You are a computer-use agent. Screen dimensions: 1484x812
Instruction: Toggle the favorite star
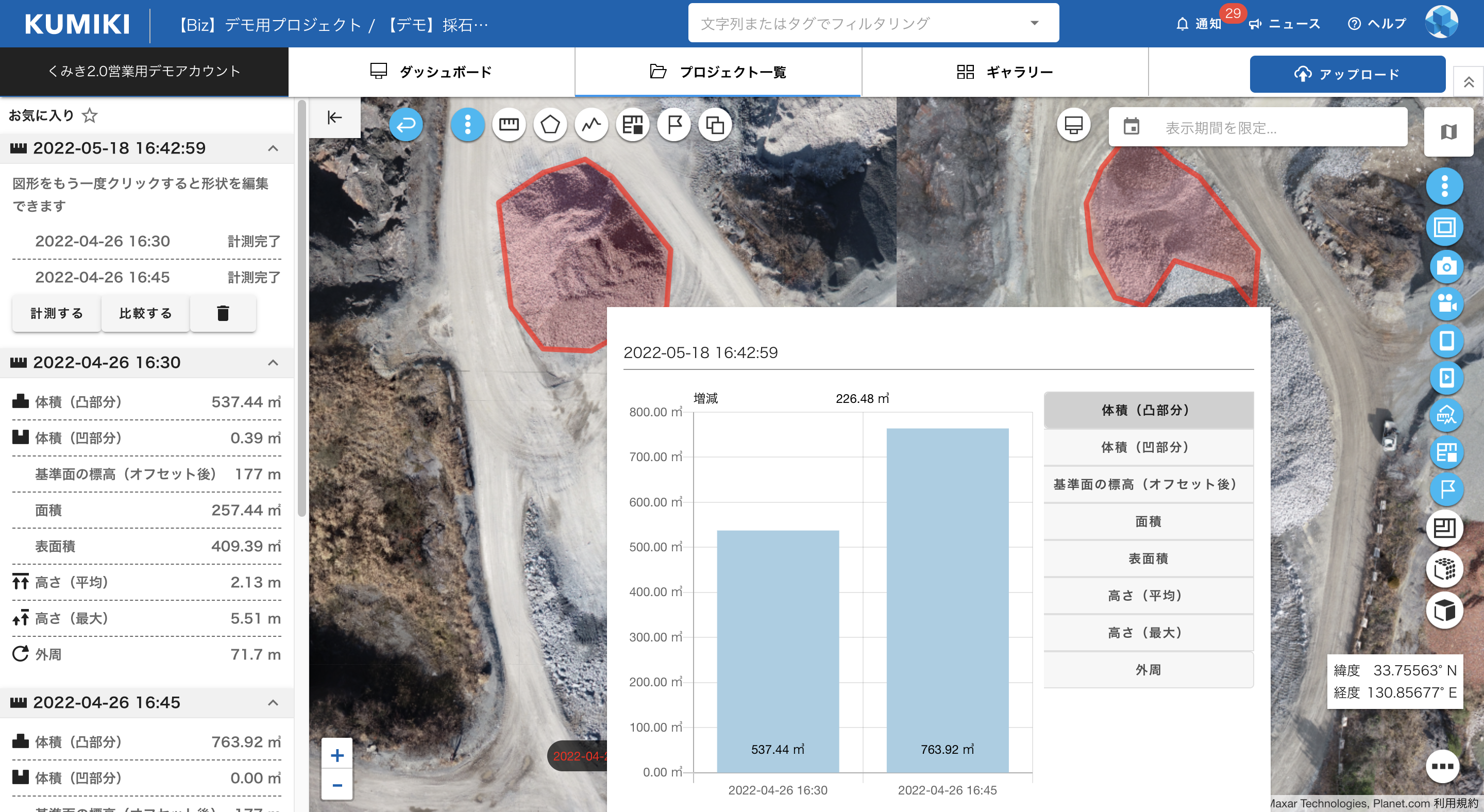[90, 115]
